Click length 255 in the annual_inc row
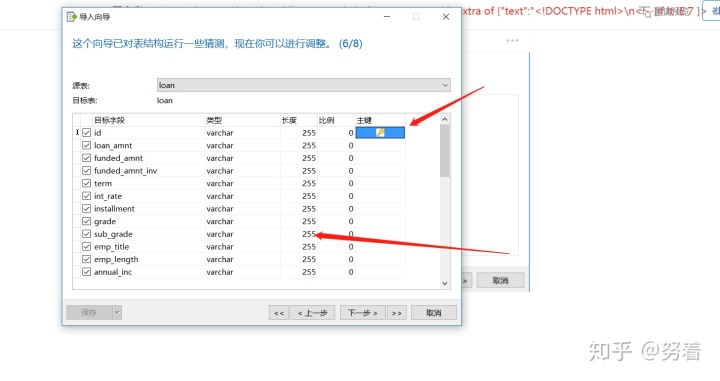Image resolution: width=720 pixels, height=381 pixels. [x=309, y=272]
